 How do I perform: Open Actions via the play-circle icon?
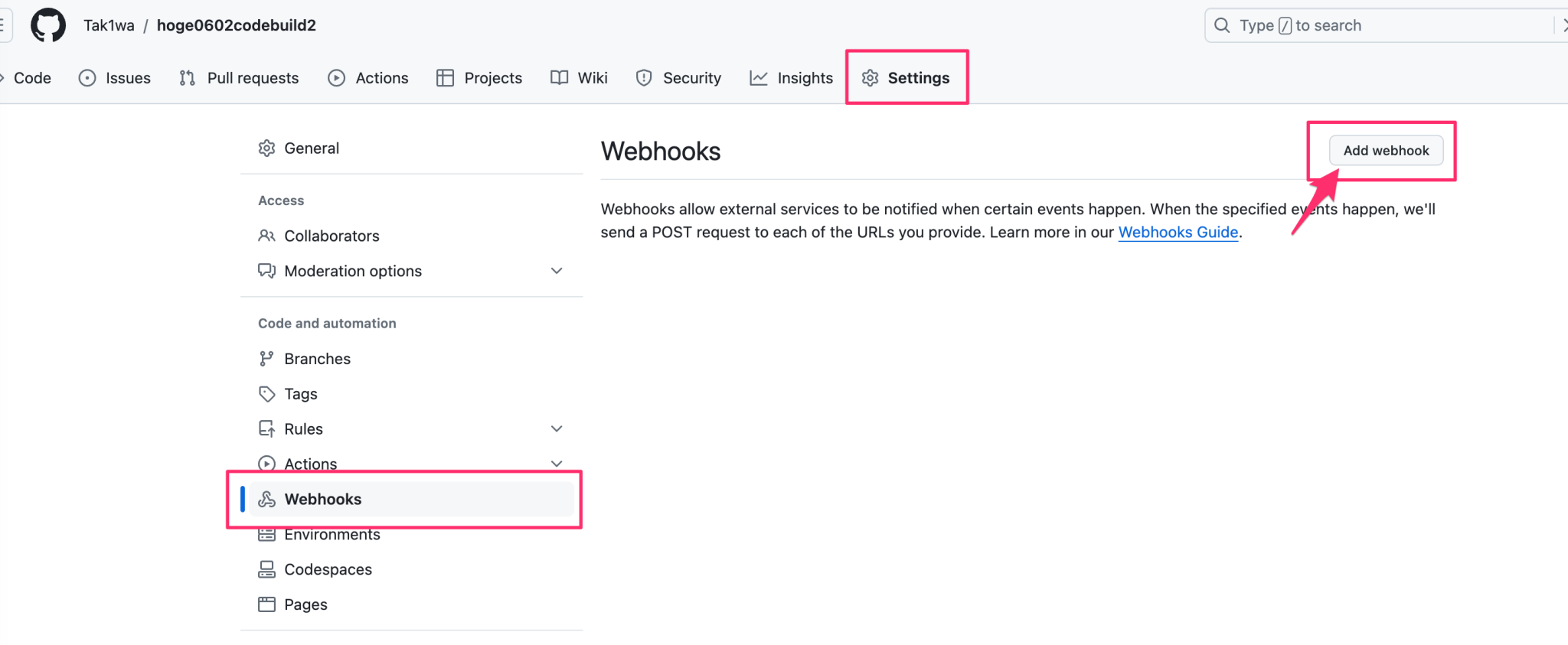(x=336, y=77)
